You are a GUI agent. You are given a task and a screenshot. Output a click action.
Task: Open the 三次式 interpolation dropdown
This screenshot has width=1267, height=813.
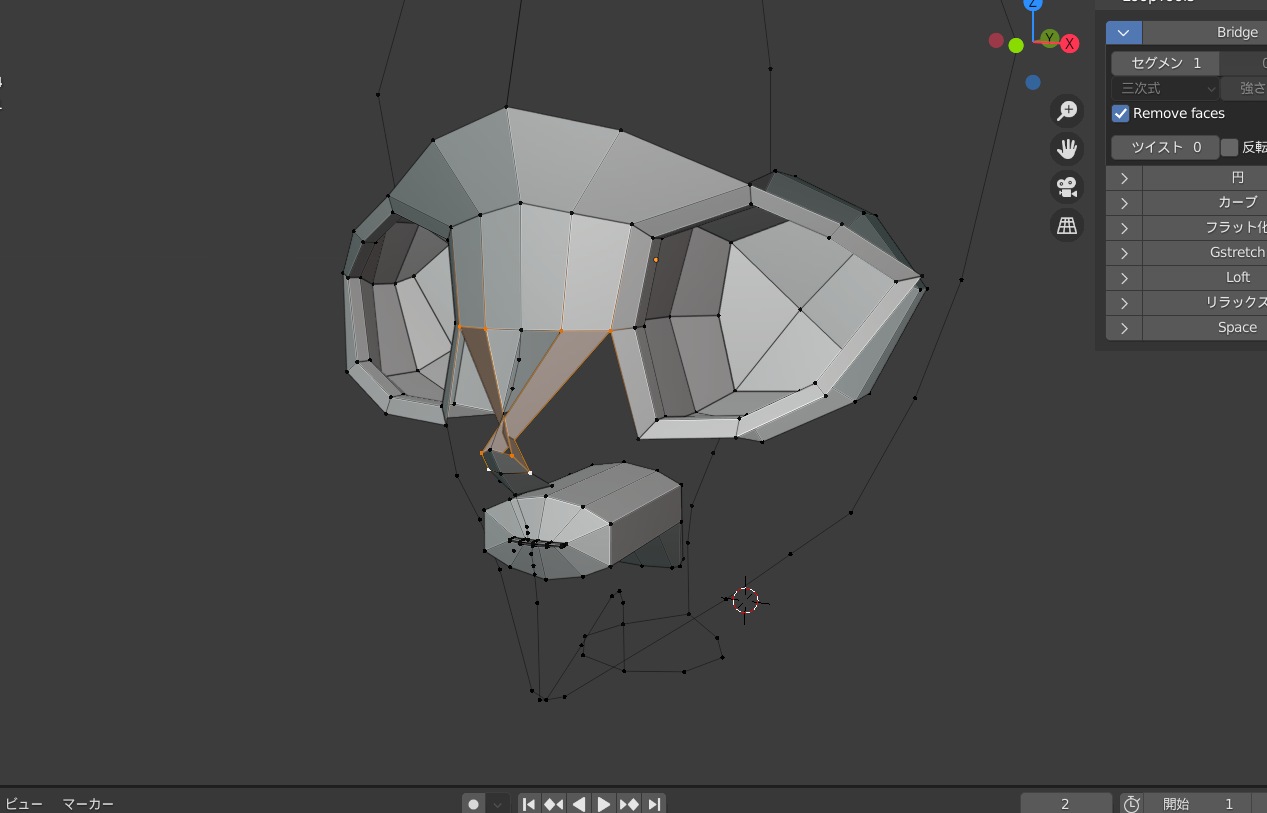coord(1165,88)
